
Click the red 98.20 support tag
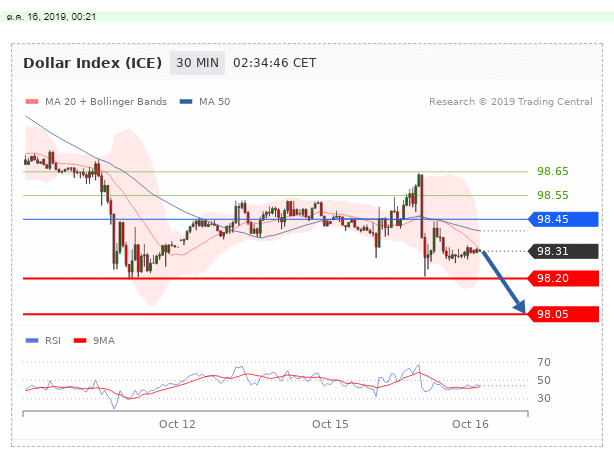[563, 278]
